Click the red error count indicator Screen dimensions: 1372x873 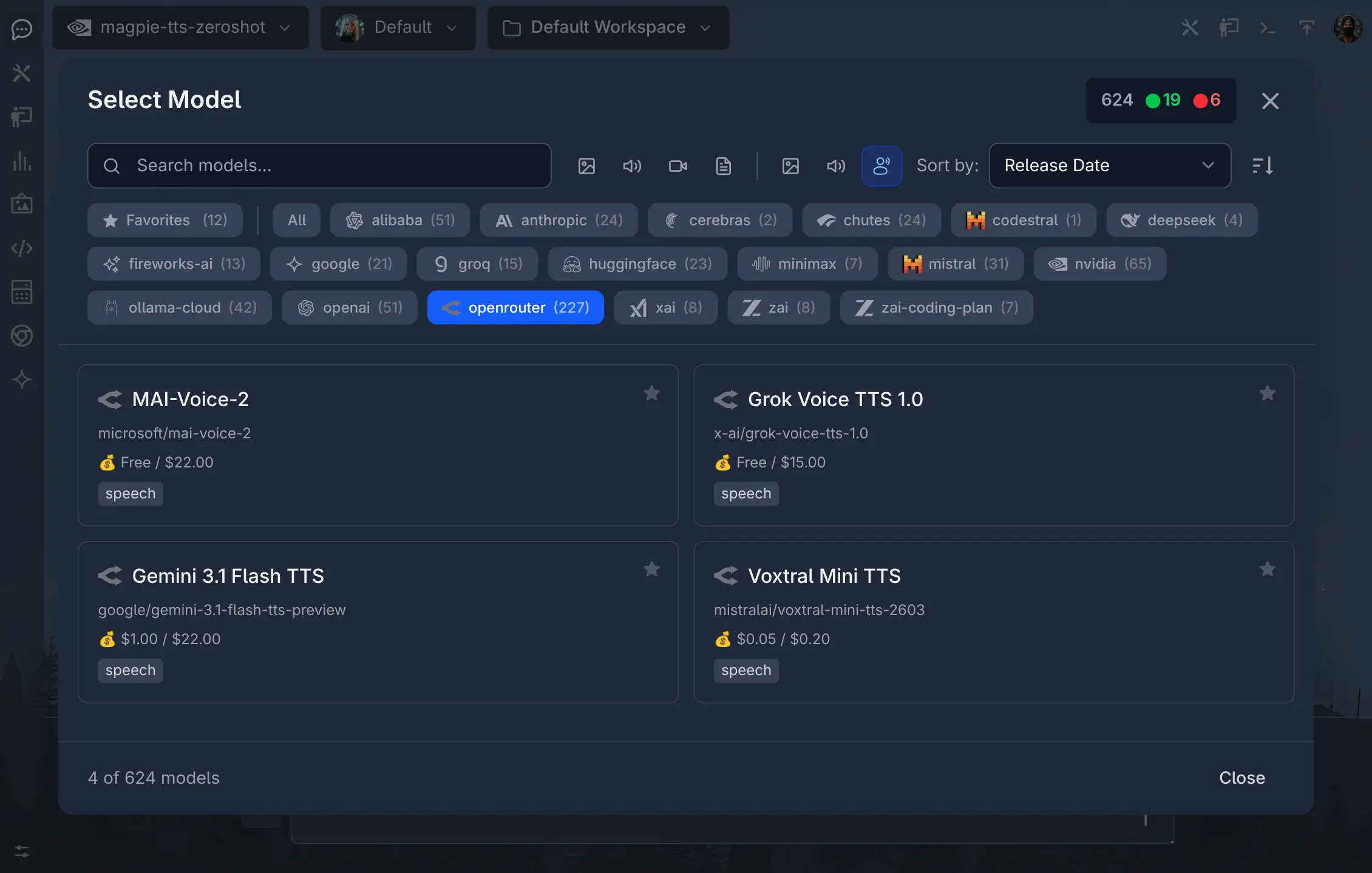point(1207,100)
